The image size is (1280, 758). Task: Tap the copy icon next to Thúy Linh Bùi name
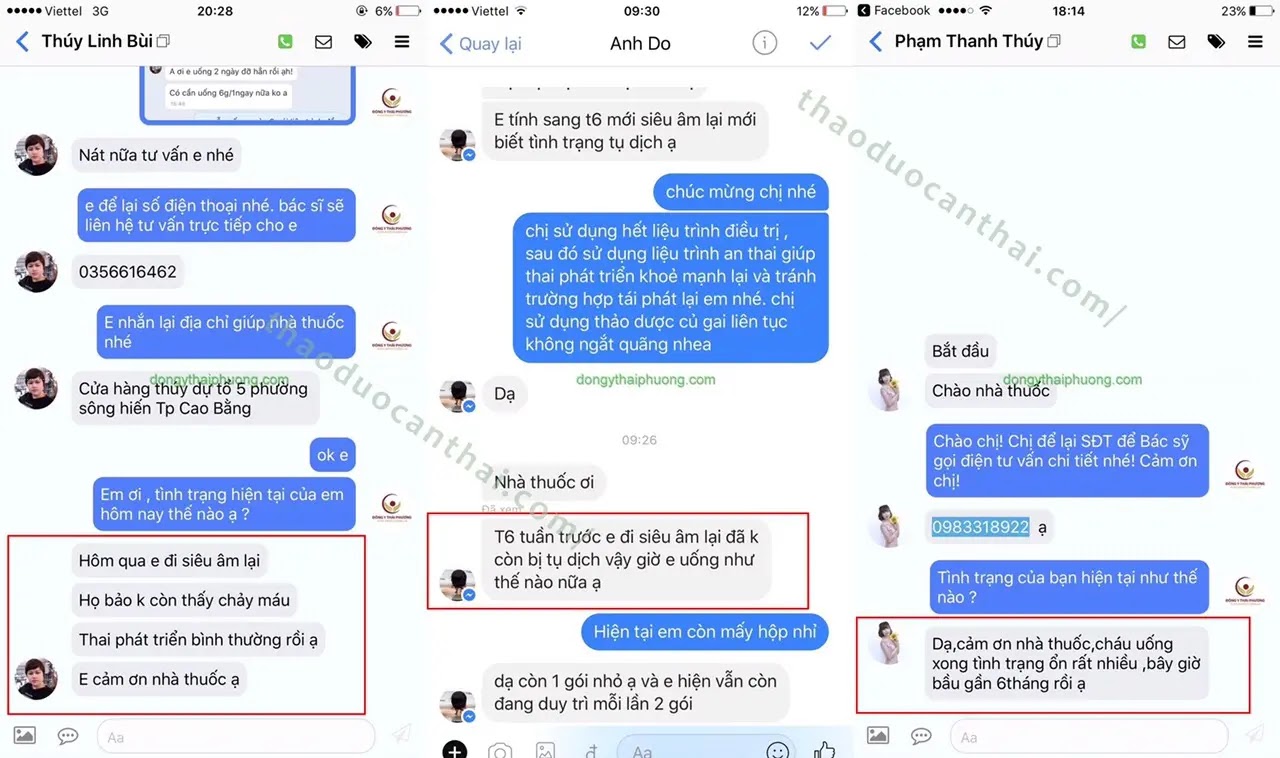click(163, 42)
